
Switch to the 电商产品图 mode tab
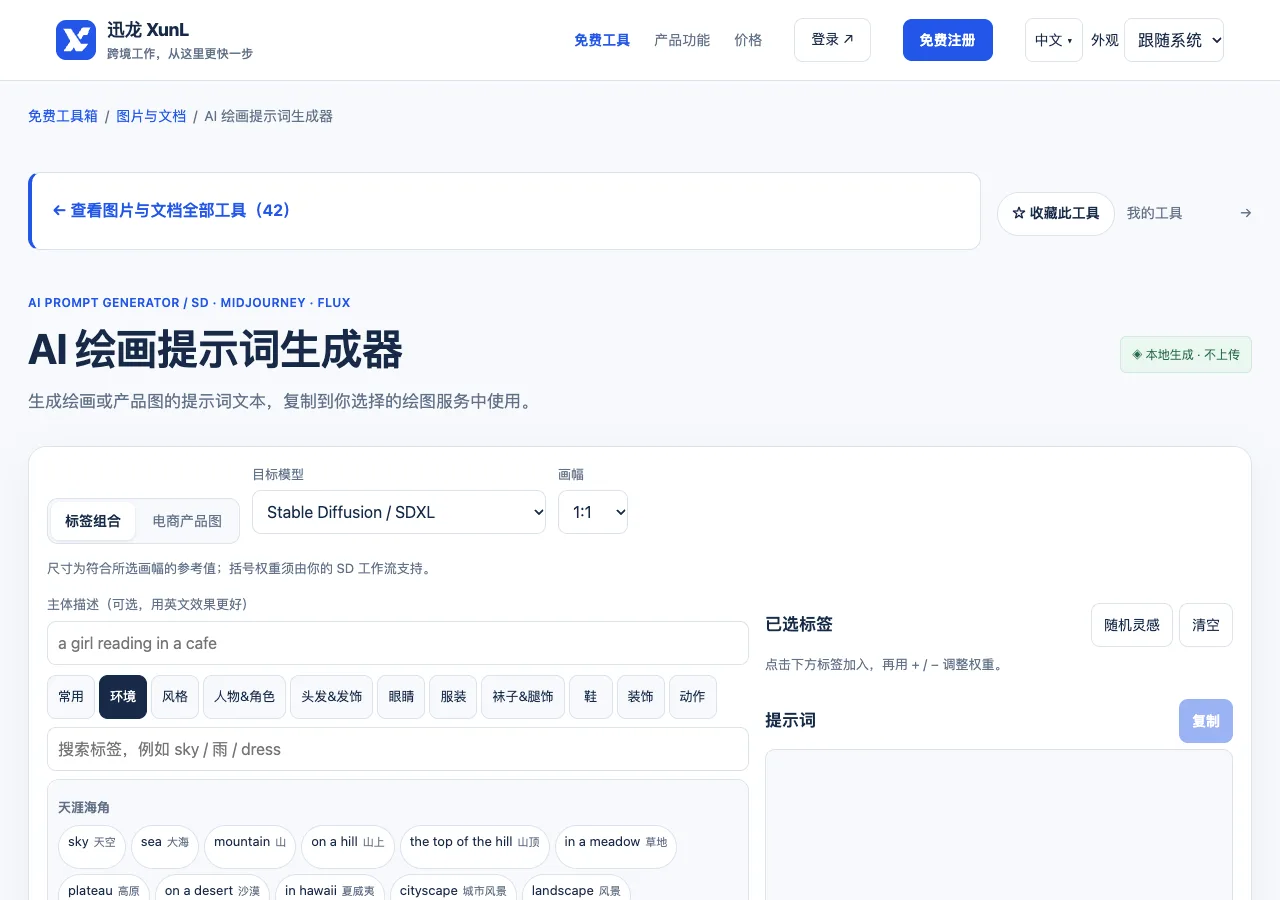[x=187, y=521]
